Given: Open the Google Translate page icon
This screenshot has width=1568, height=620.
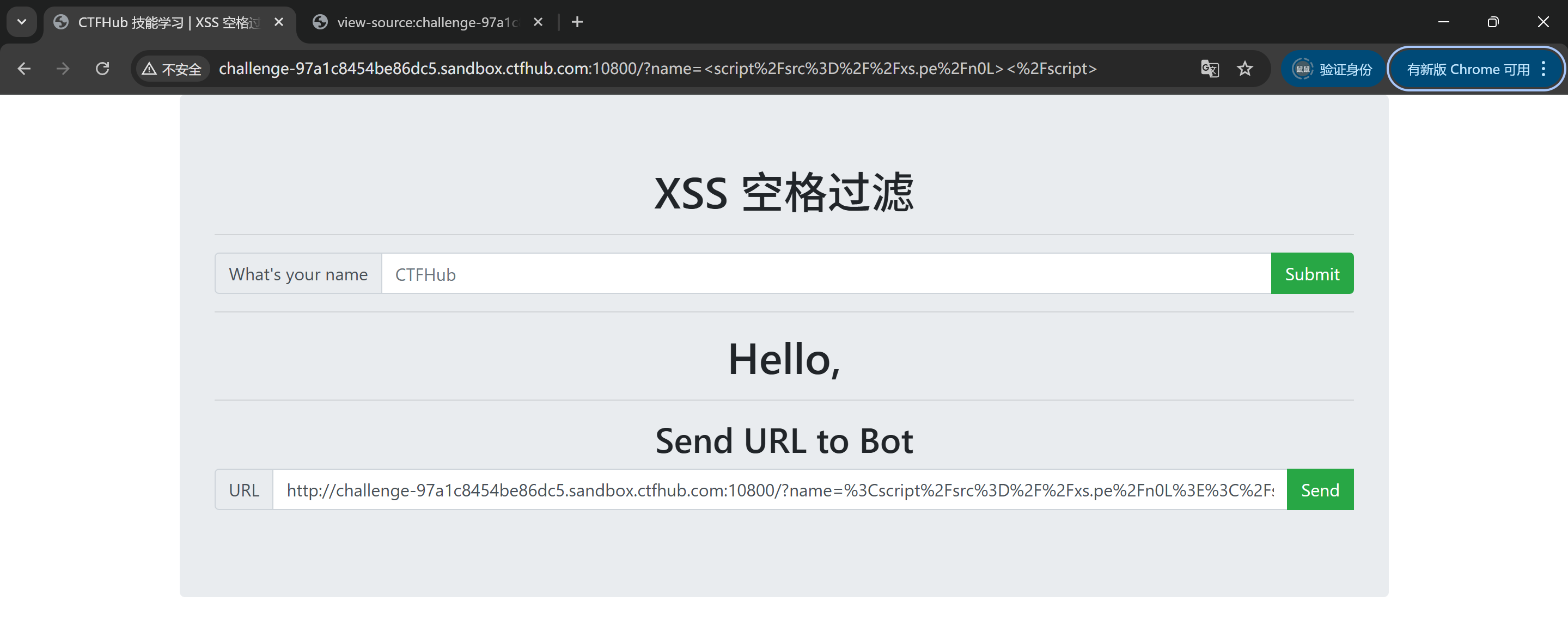Looking at the screenshot, I should (1210, 69).
